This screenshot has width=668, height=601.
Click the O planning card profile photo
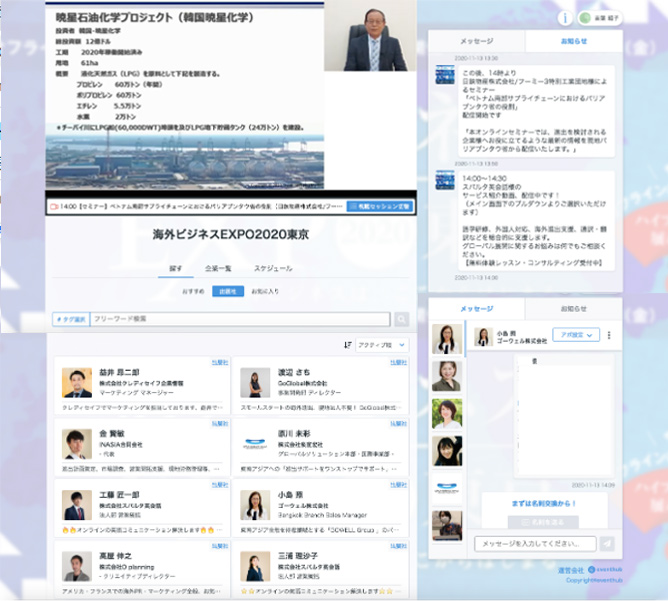pos(77,566)
